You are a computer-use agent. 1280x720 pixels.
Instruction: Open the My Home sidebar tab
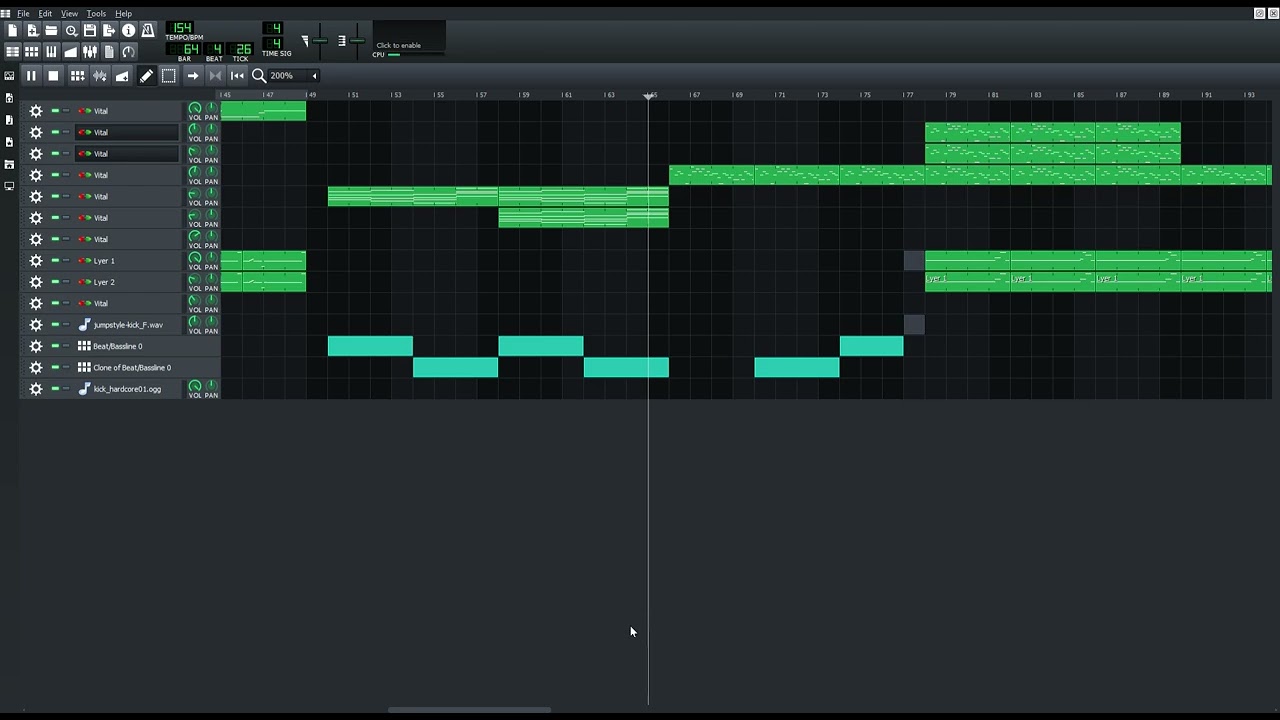click(x=9, y=164)
